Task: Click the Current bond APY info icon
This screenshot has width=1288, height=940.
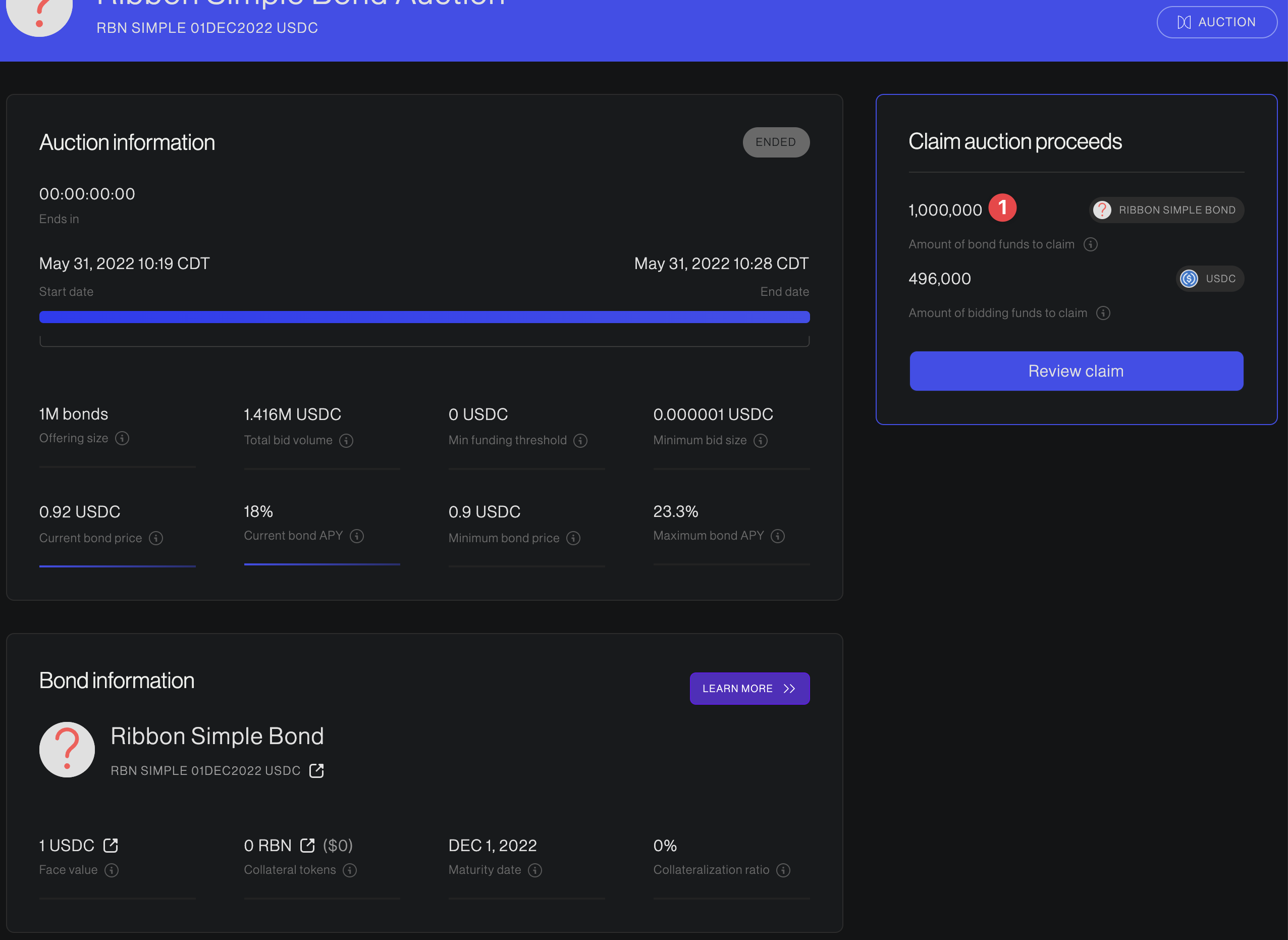Action: pos(357,536)
